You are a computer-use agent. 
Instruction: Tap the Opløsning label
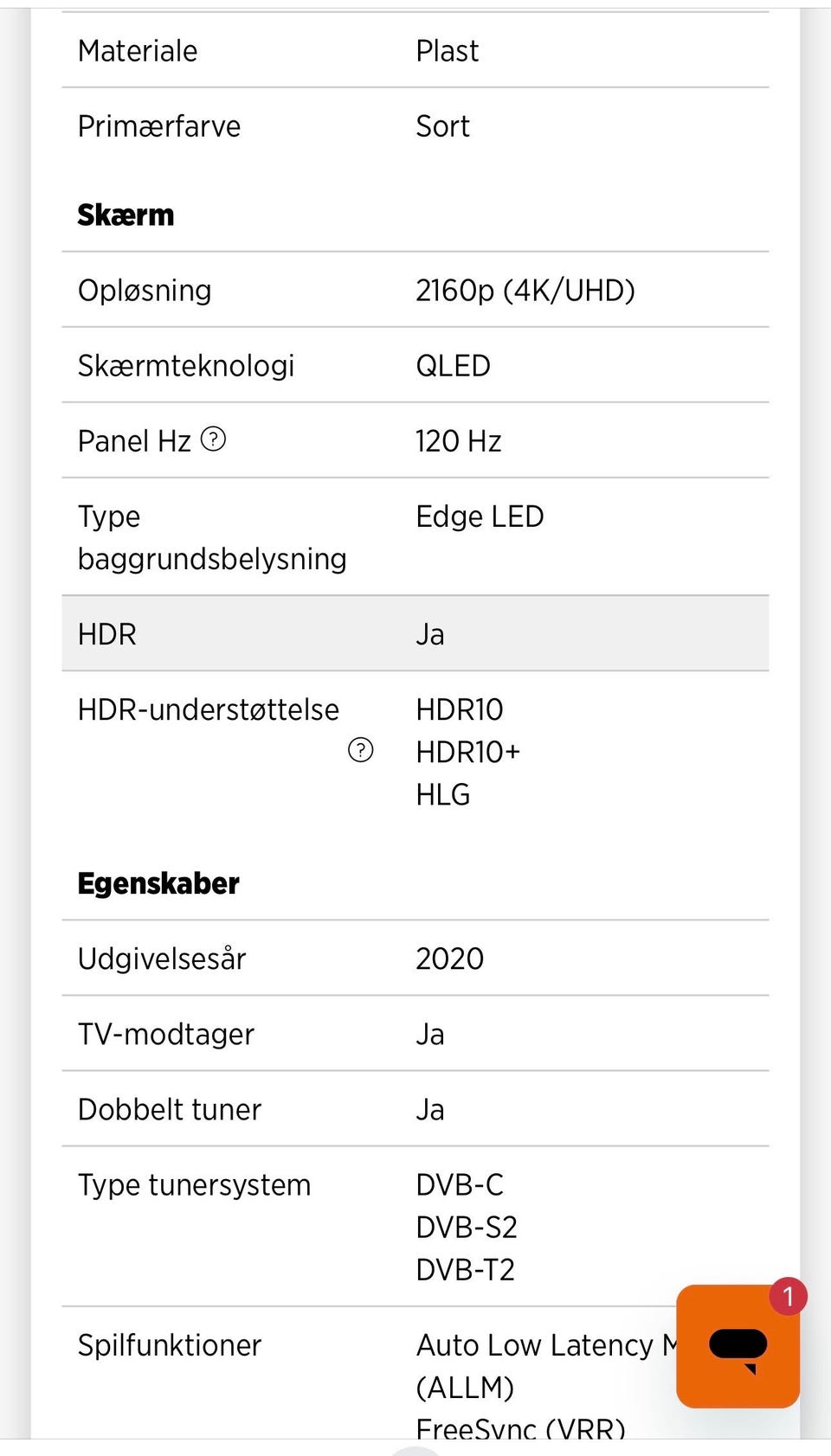145,291
